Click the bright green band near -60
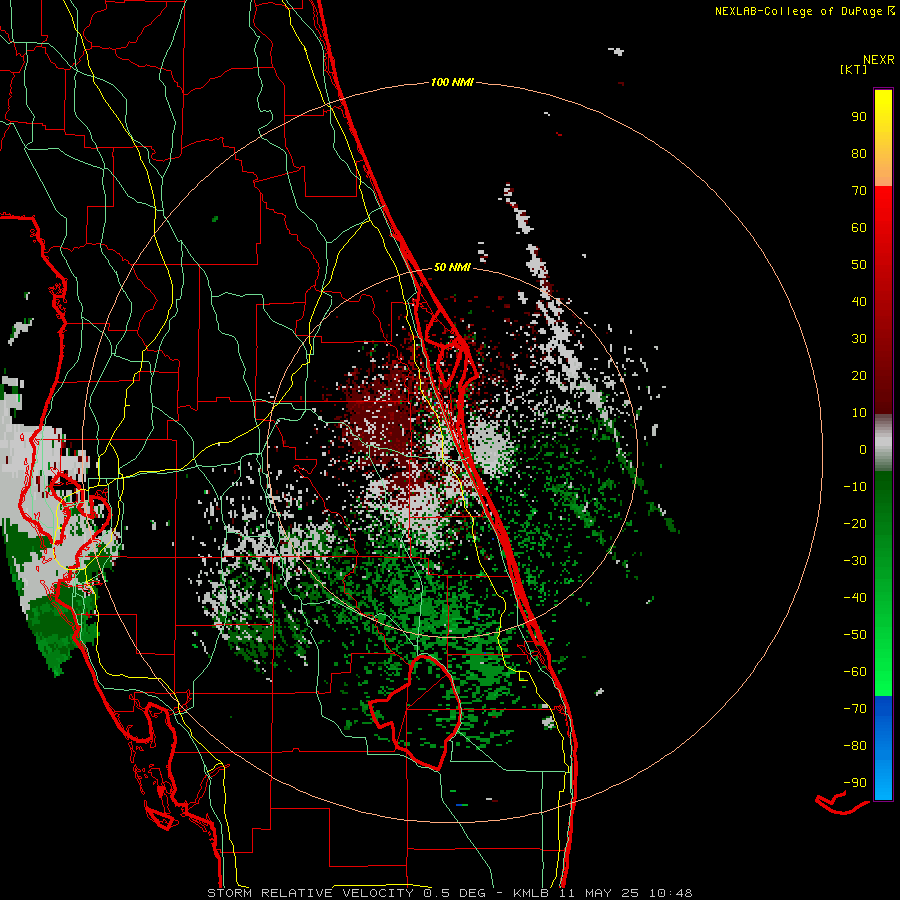 click(x=883, y=672)
